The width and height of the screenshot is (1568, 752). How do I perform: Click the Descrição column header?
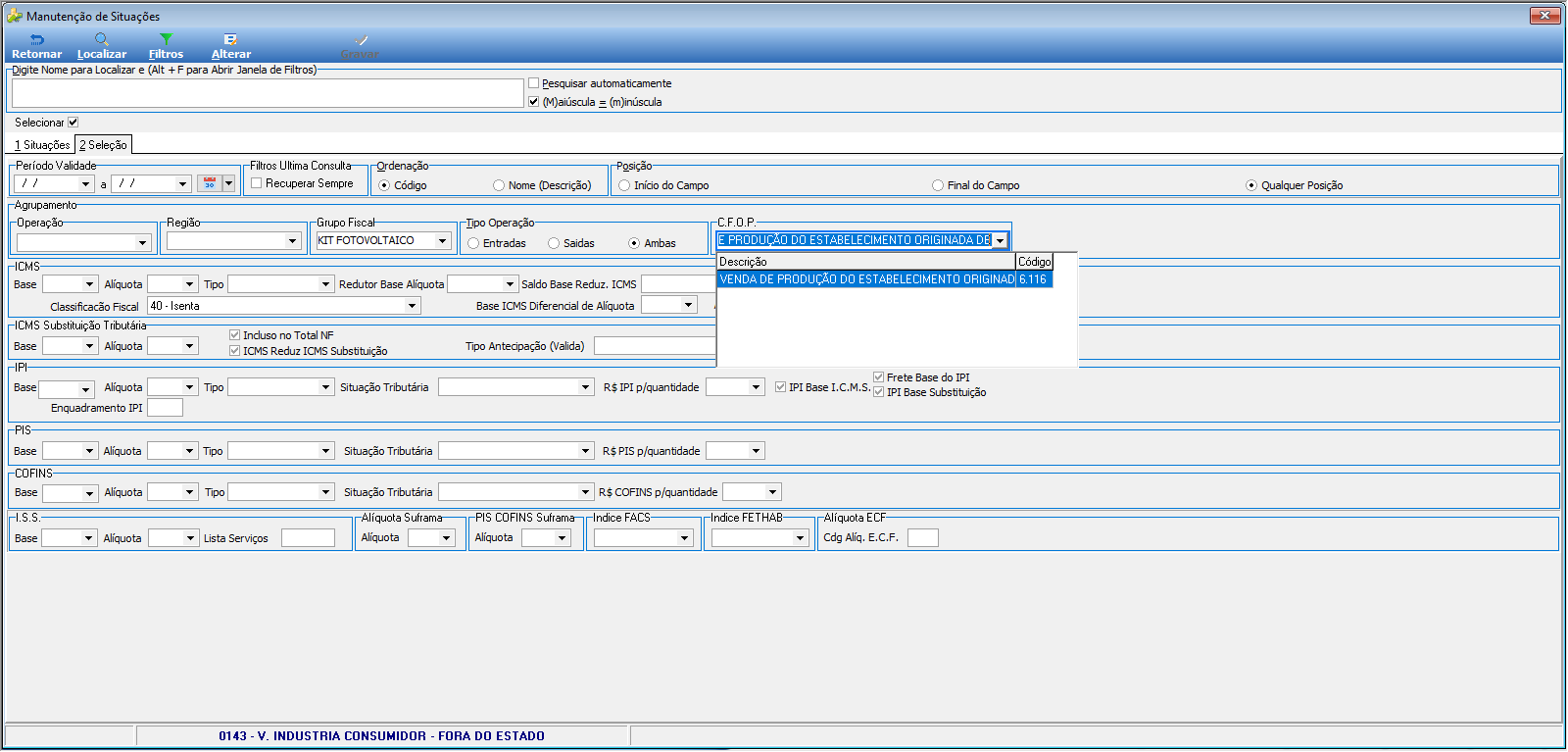pyautogui.click(x=866, y=262)
